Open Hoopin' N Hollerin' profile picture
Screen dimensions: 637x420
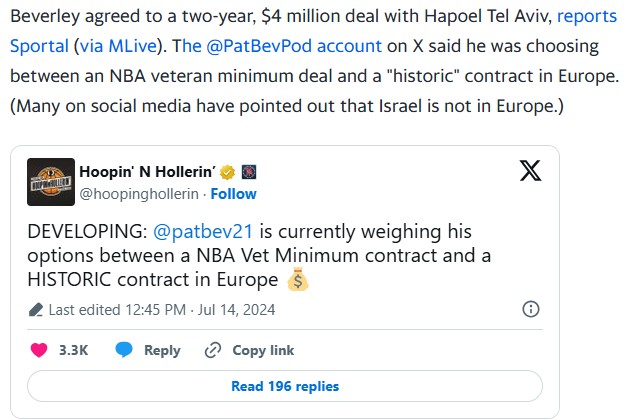coord(51,182)
